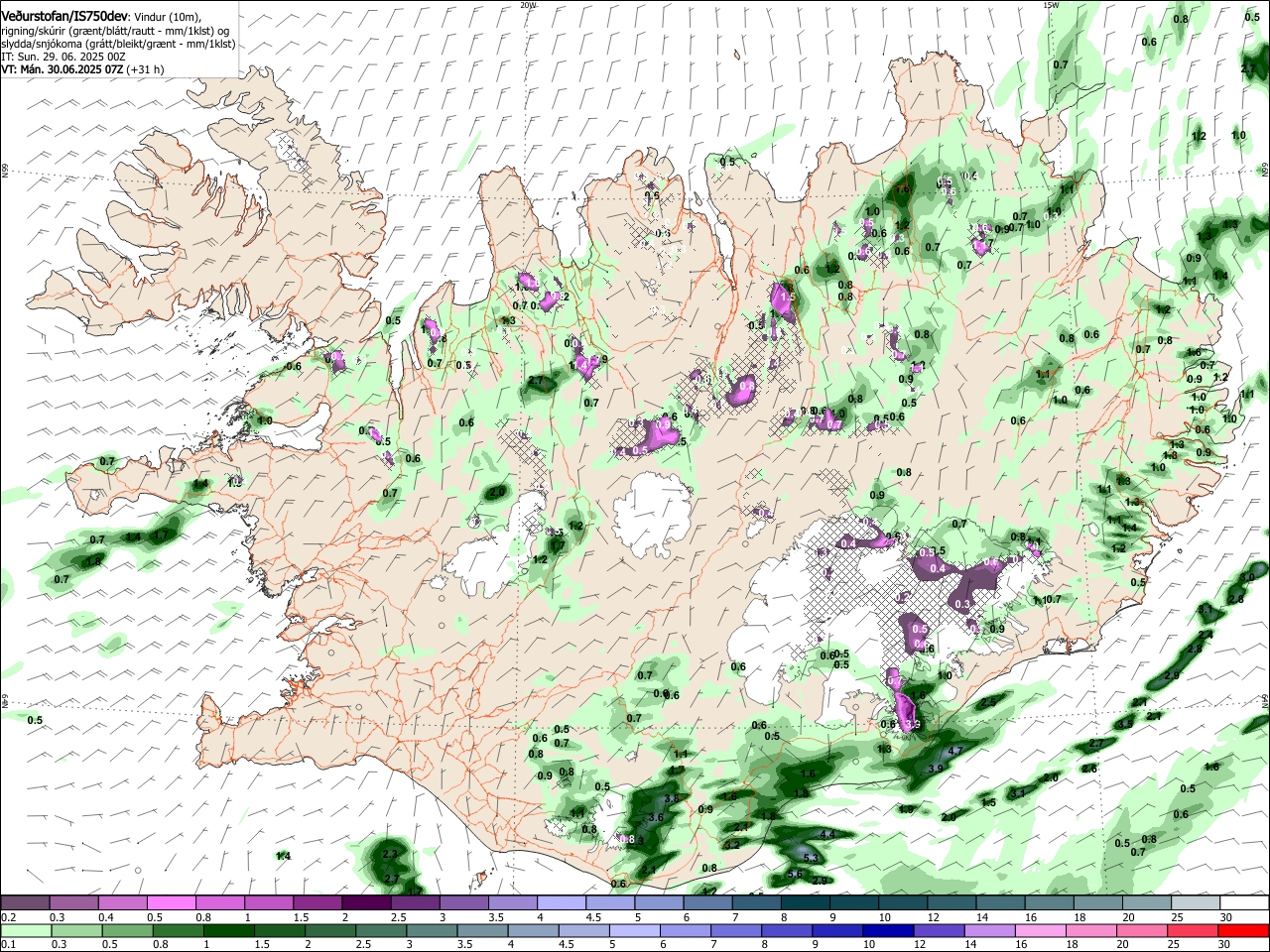Click the 5.3 precipitation value on the map

[811, 858]
